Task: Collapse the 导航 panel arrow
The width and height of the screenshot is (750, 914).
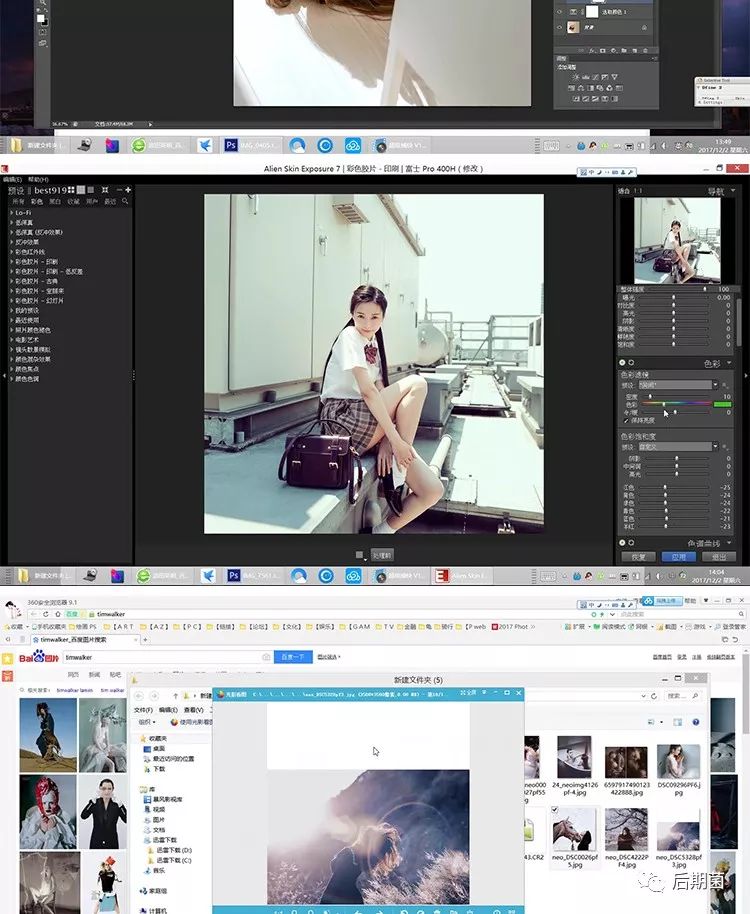Action: tap(732, 191)
